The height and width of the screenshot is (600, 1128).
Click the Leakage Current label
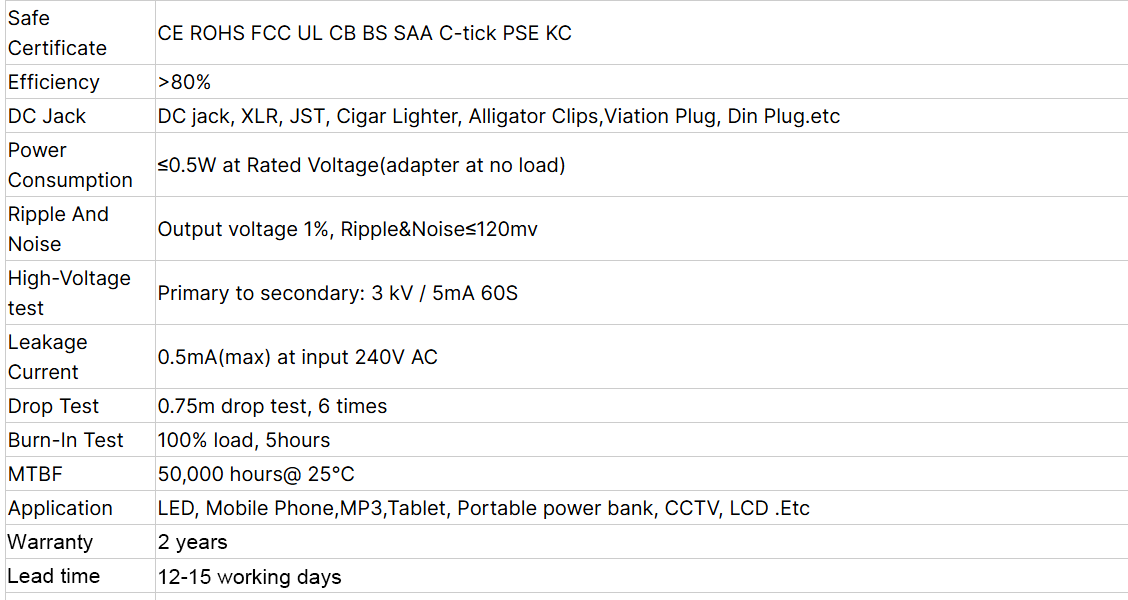(48, 357)
